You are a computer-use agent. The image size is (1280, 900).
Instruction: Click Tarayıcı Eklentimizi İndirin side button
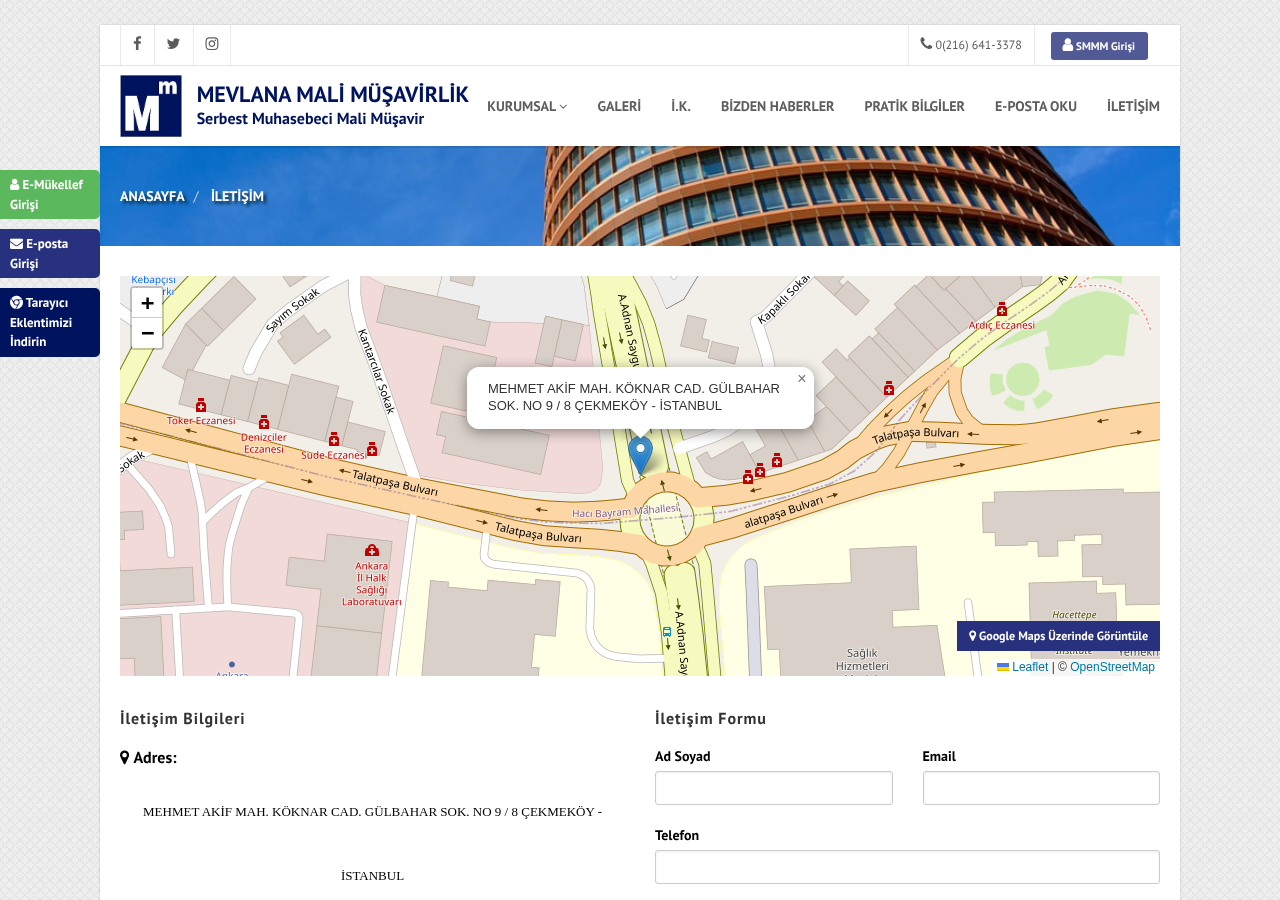click(50, 322)
